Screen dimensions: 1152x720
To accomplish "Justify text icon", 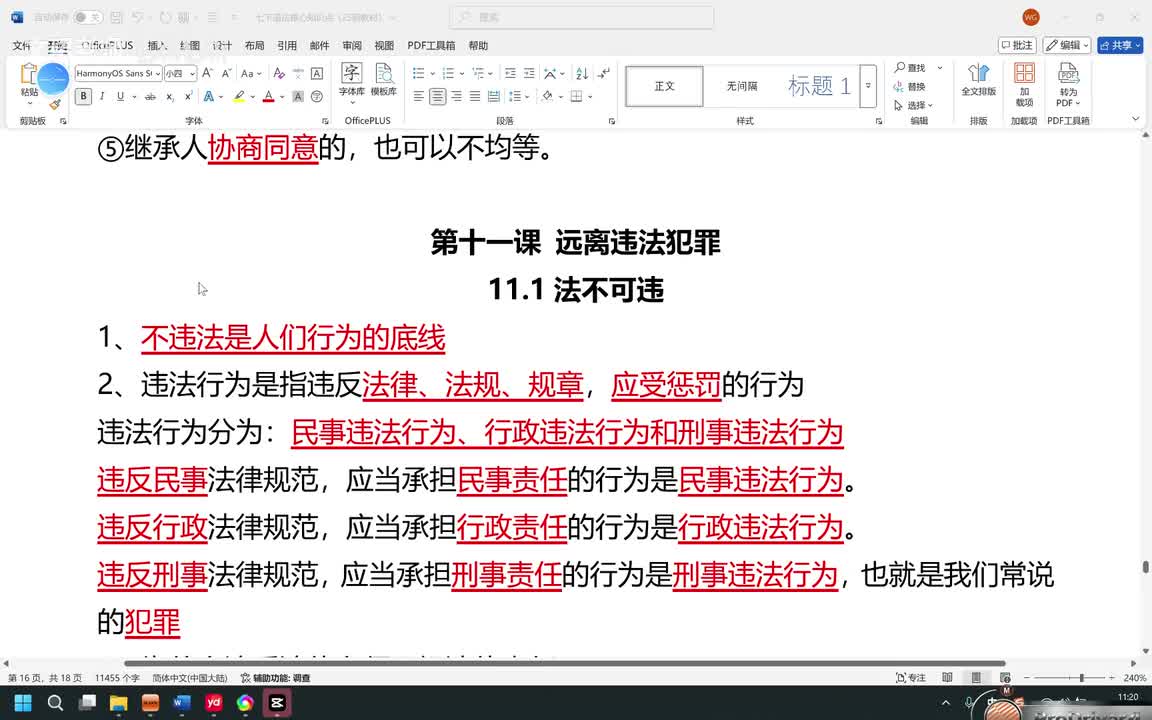I will tap(475, 96).
